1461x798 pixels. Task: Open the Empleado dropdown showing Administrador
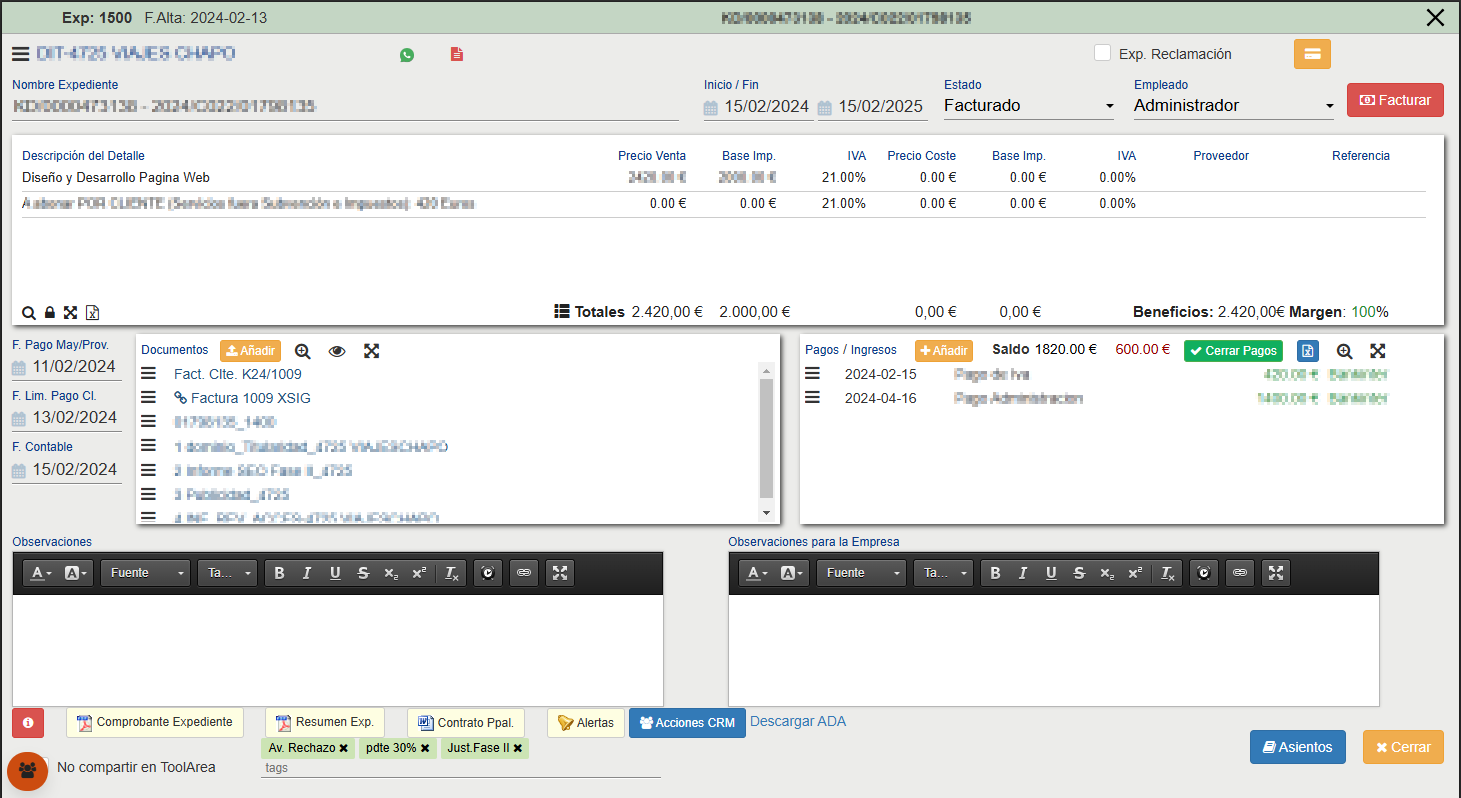(1233, 106)
